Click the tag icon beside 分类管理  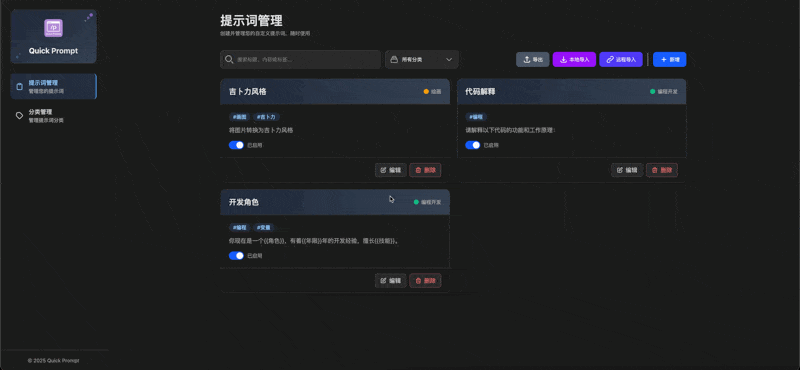click(x=19, y=116)
